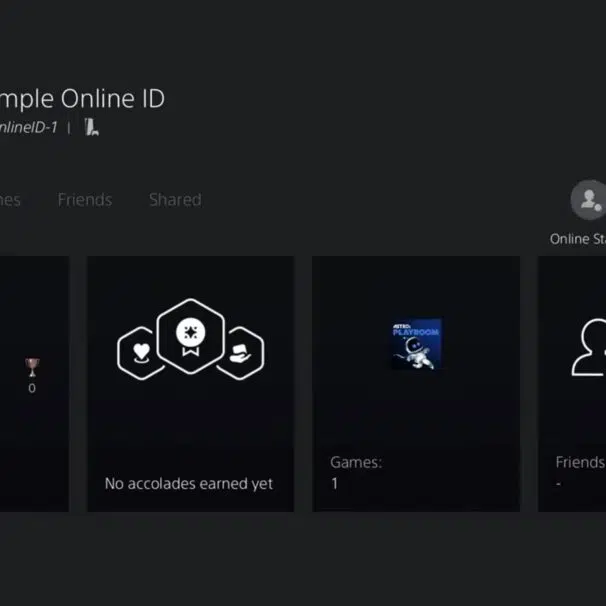Click the "Games:" label in the games card
The image size is (606, 606).
tap(356, 463)
